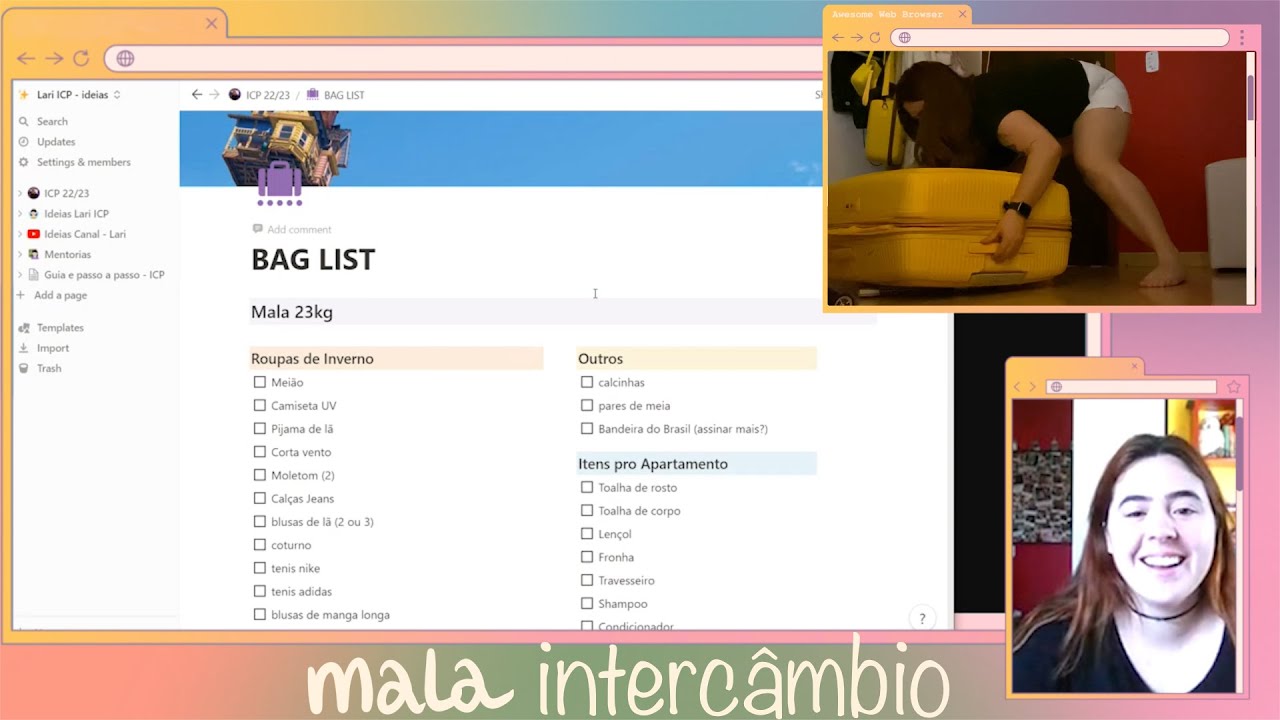Click three-dot menu in Awesome Web Browser window

1242,38
